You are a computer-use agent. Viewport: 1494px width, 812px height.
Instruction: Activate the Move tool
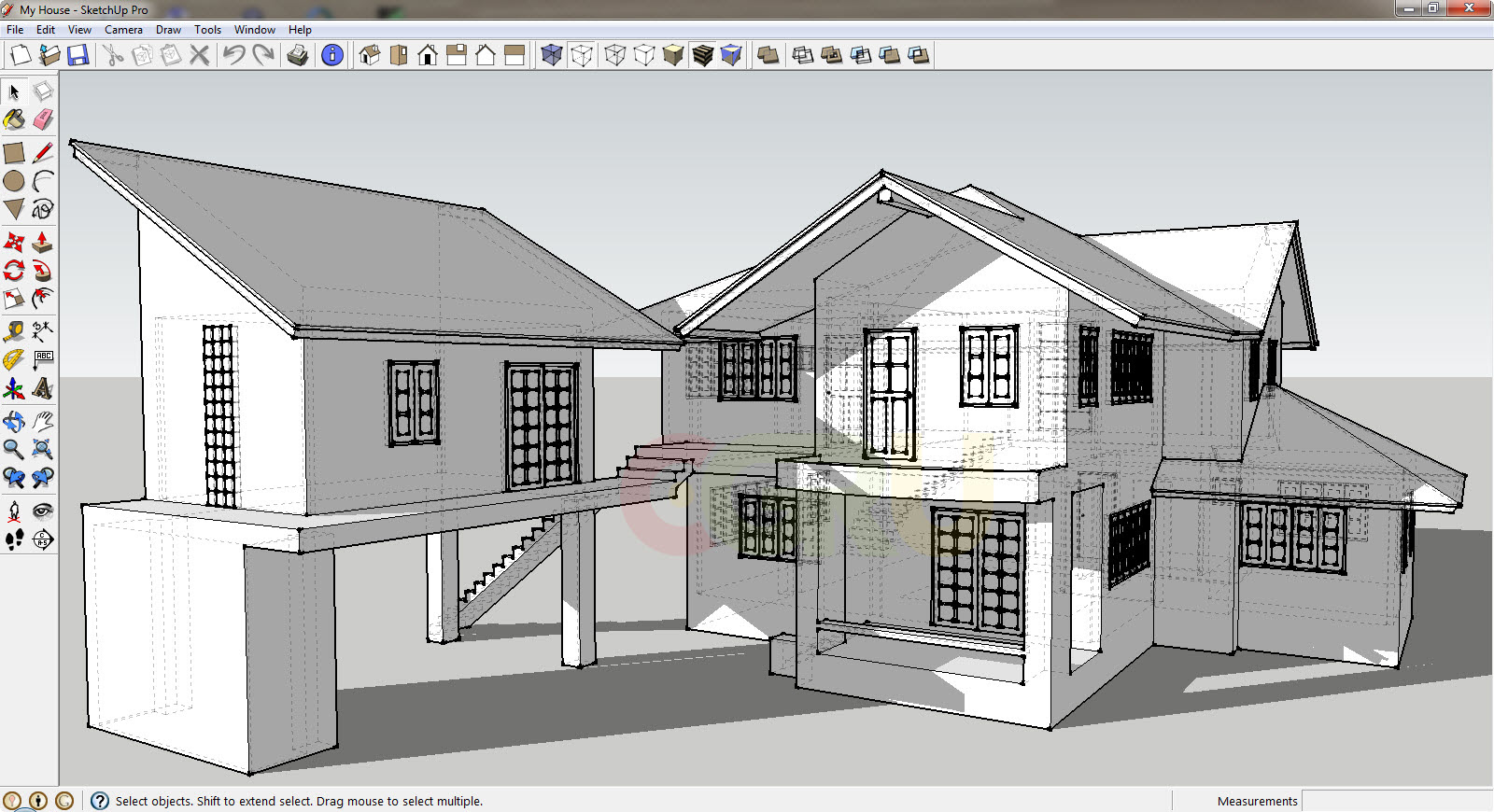coord(14,243)
